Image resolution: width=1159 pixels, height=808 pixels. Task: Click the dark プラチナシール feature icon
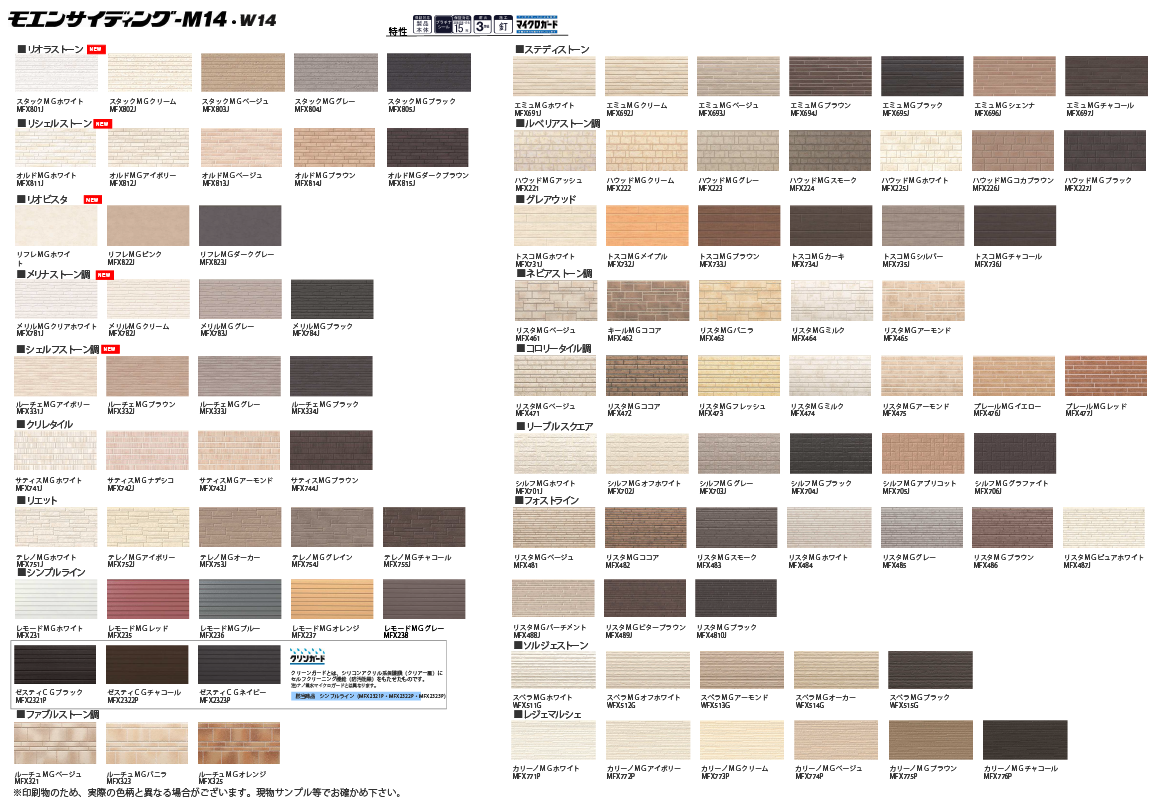443,25
